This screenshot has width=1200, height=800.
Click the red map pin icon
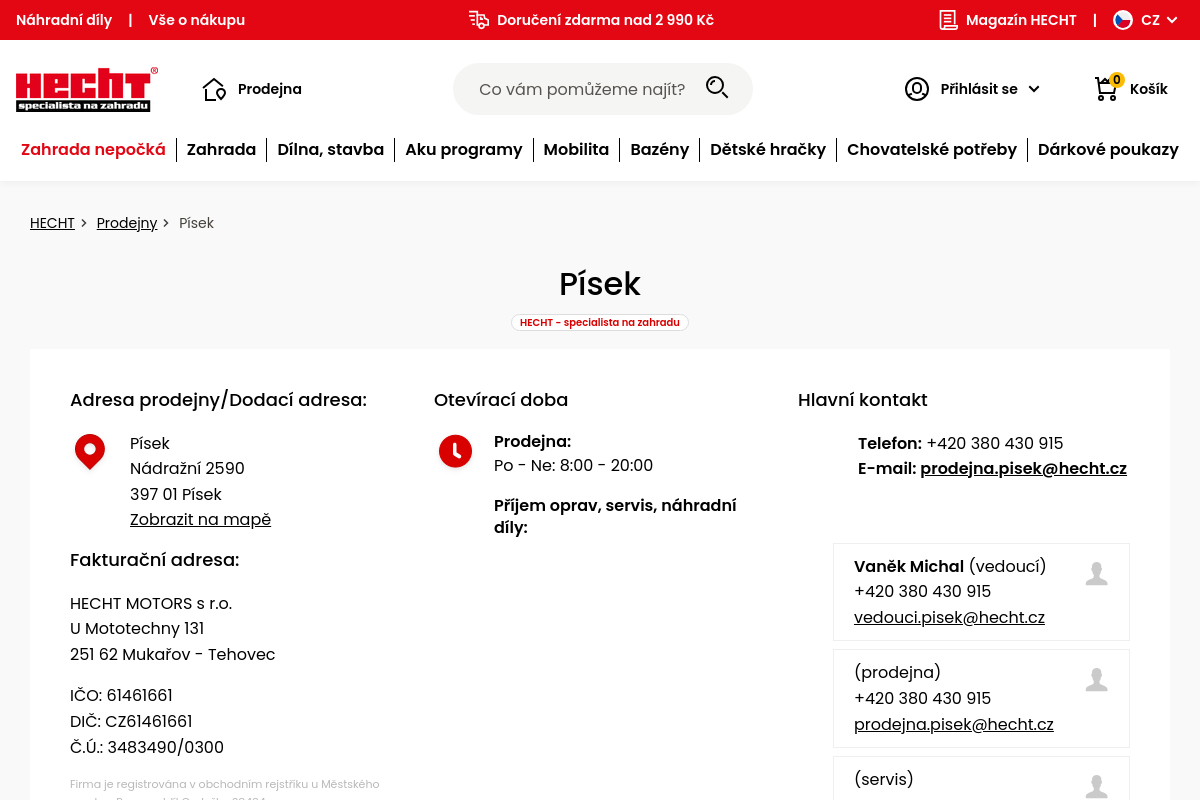click(90, 452)
